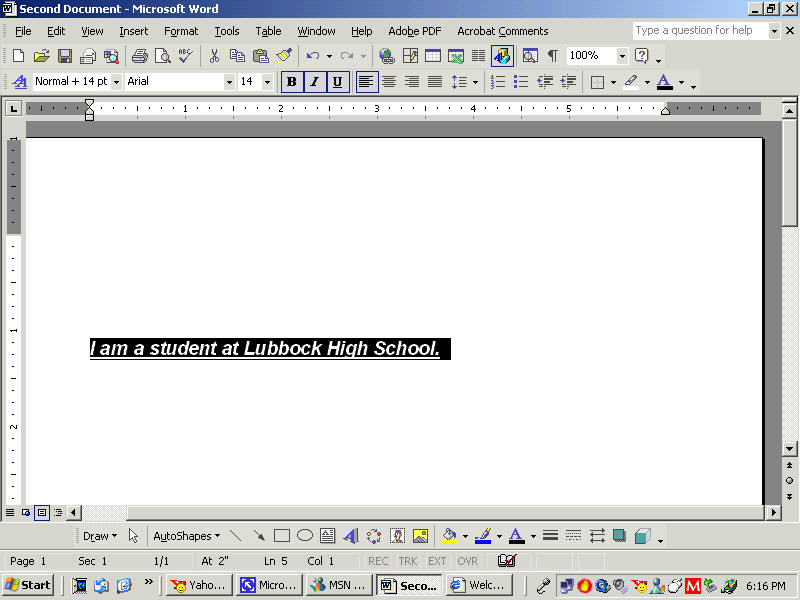Set alignment to Align Left

[x=366, y=82]
